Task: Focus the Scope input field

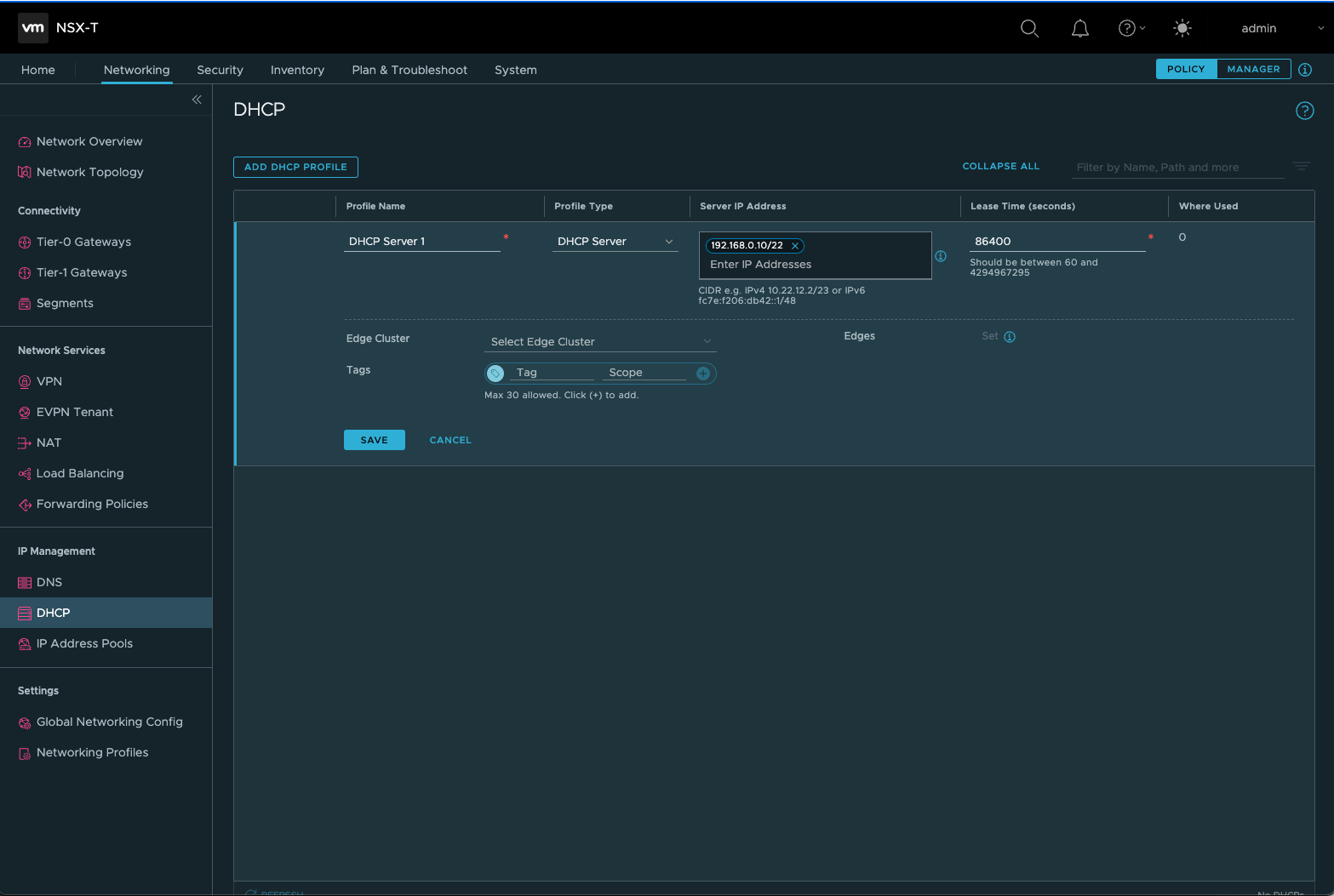Action: click(x=644, y=373)
